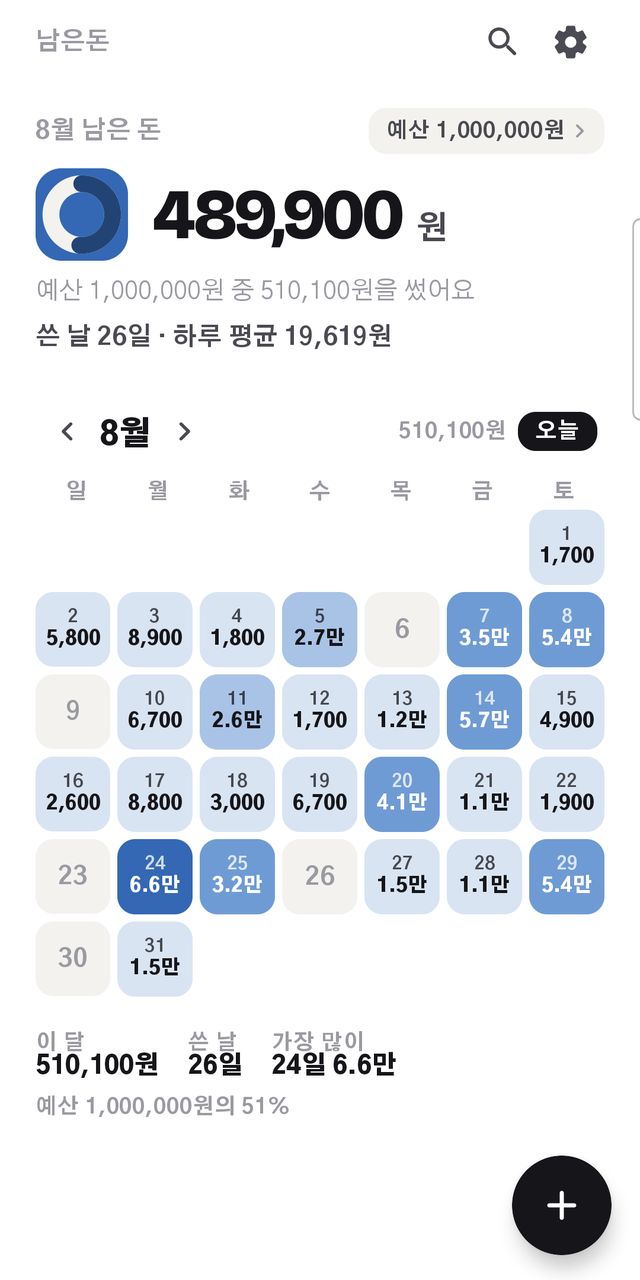Jump to today with 오늘 button

pos(557,431)
